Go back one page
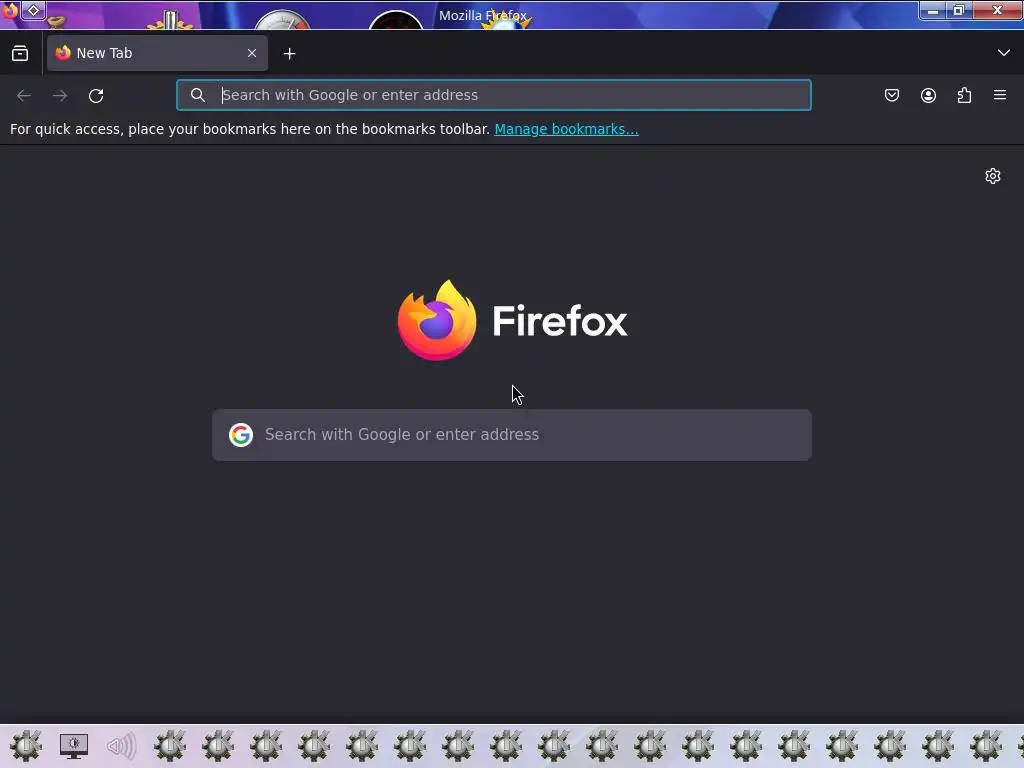Viewport: 1024px width, 768px height. click(24, 95)
